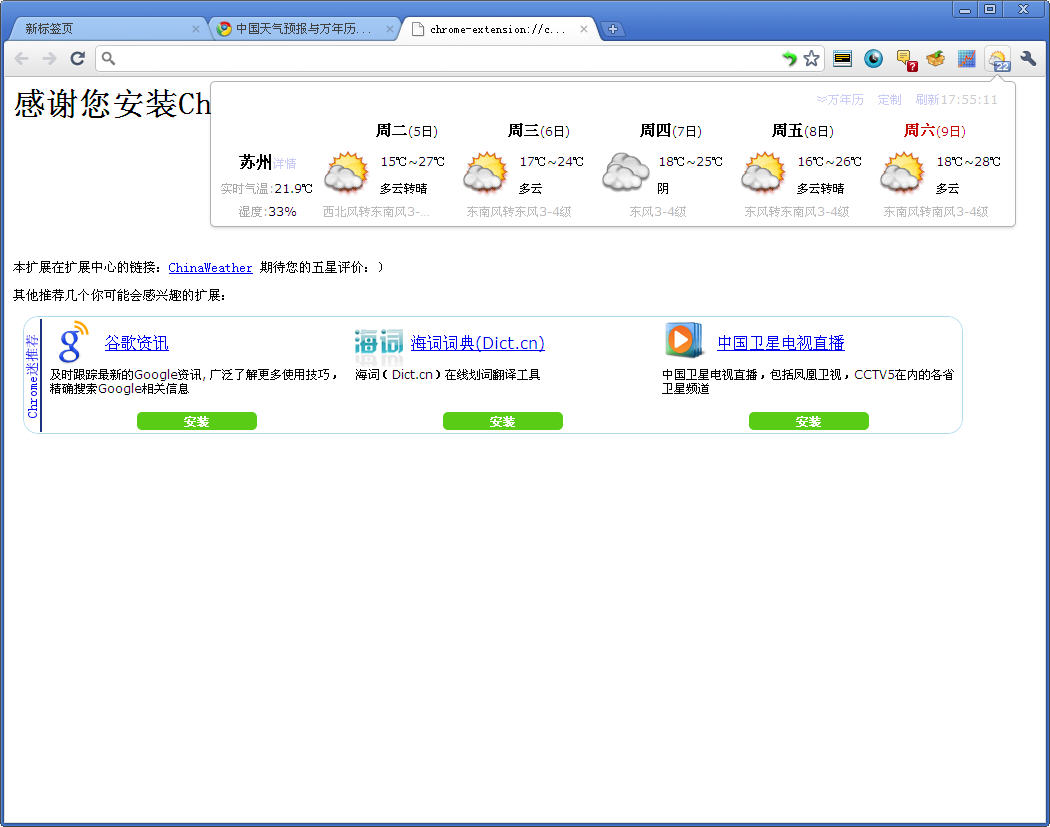Close the browser window
1050x827 pixels.
click(1023, 9)
